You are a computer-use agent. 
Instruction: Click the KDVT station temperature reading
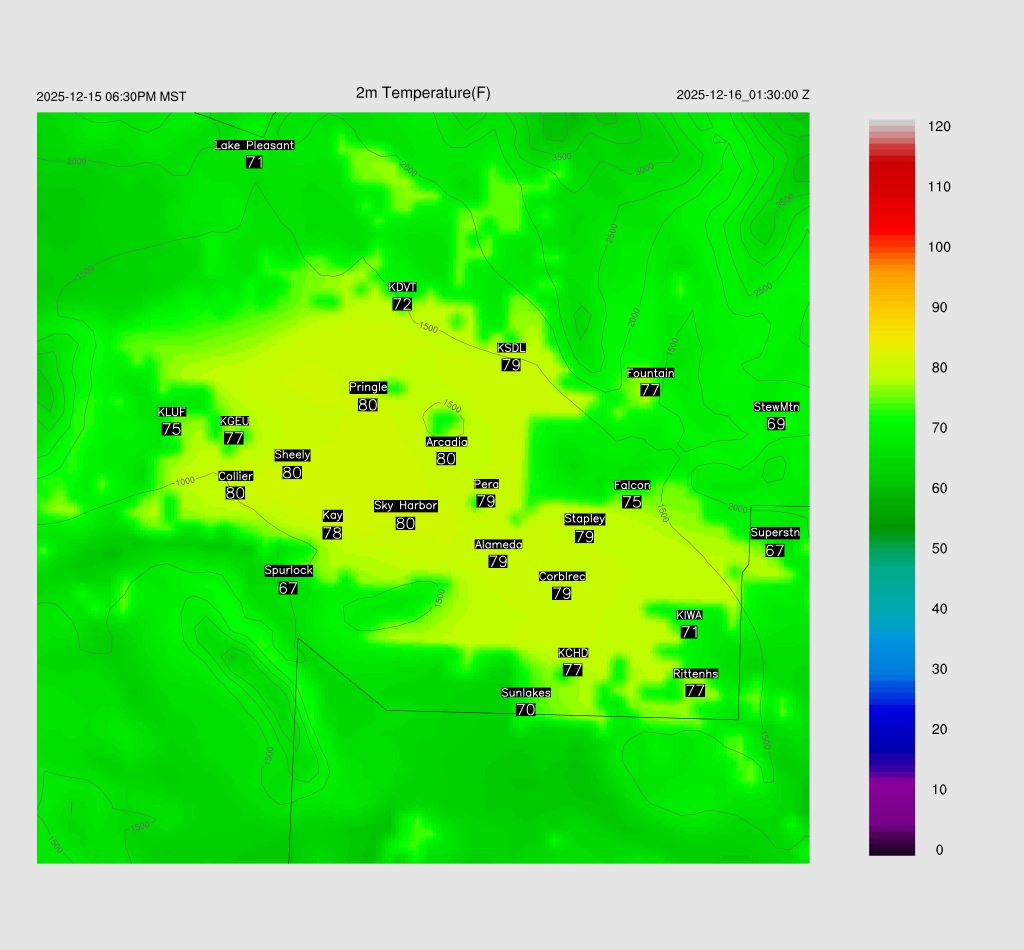[x=402, y=304]
